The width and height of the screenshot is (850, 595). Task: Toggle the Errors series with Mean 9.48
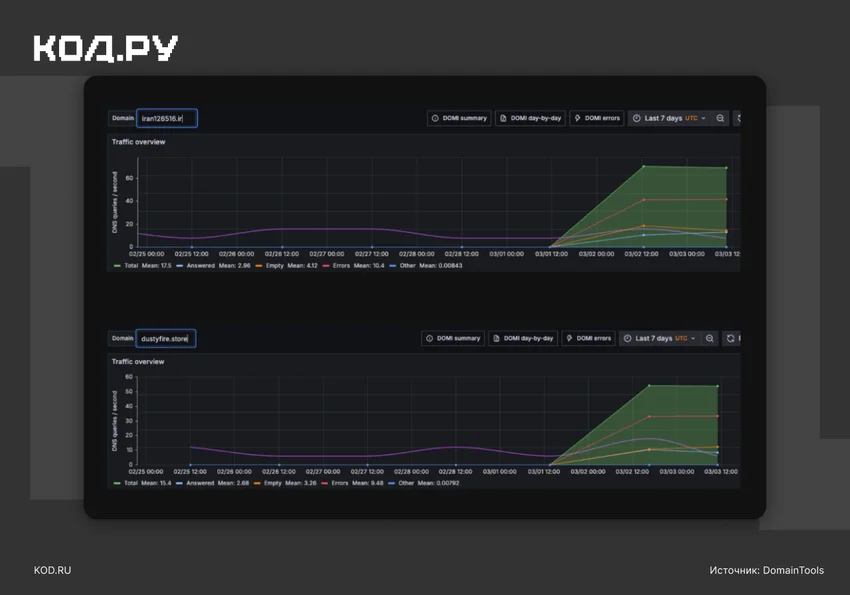pyautogui.click(x=352, y=483)
